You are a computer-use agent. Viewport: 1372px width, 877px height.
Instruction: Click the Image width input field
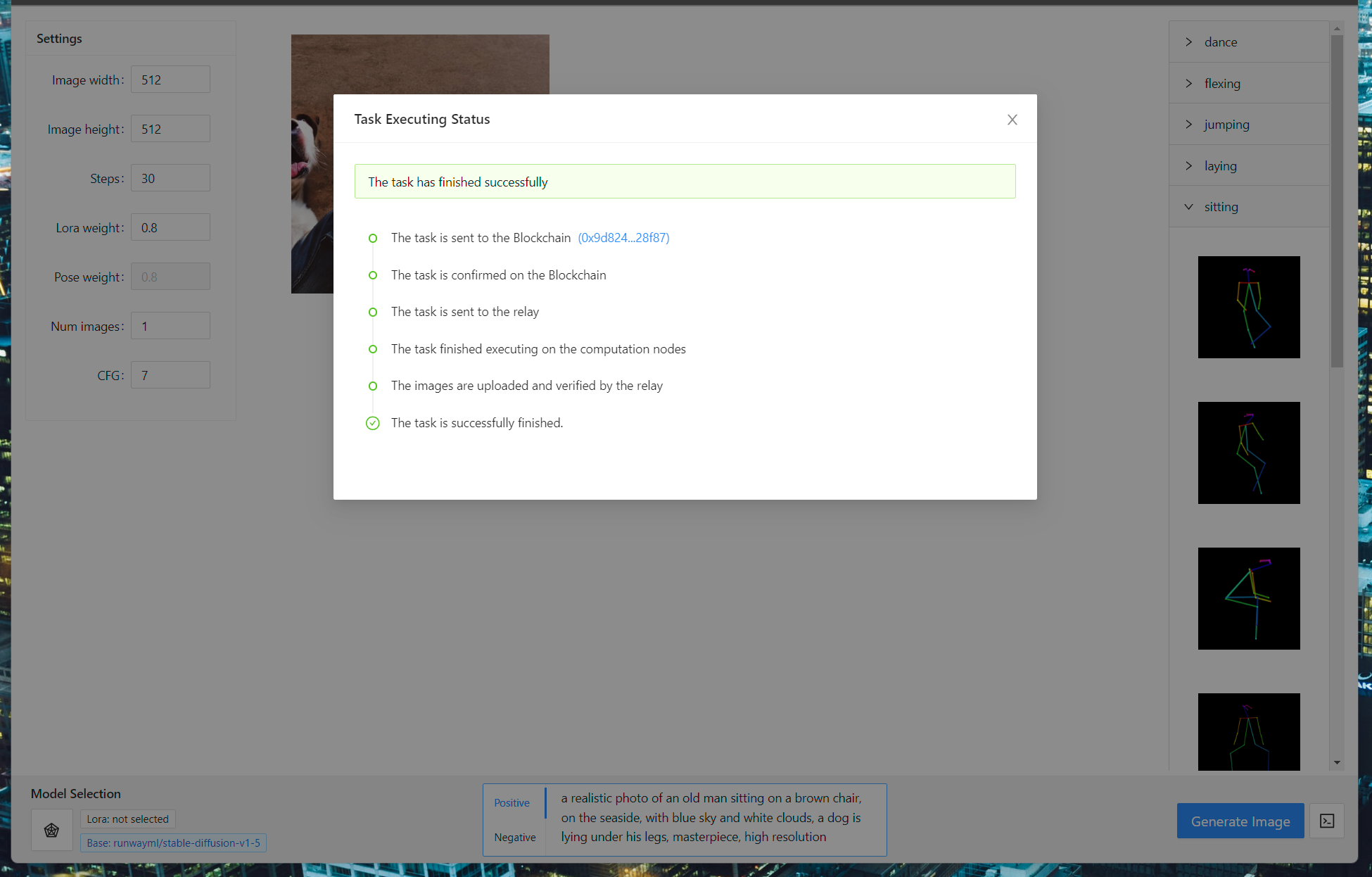[x=170, y=80]
